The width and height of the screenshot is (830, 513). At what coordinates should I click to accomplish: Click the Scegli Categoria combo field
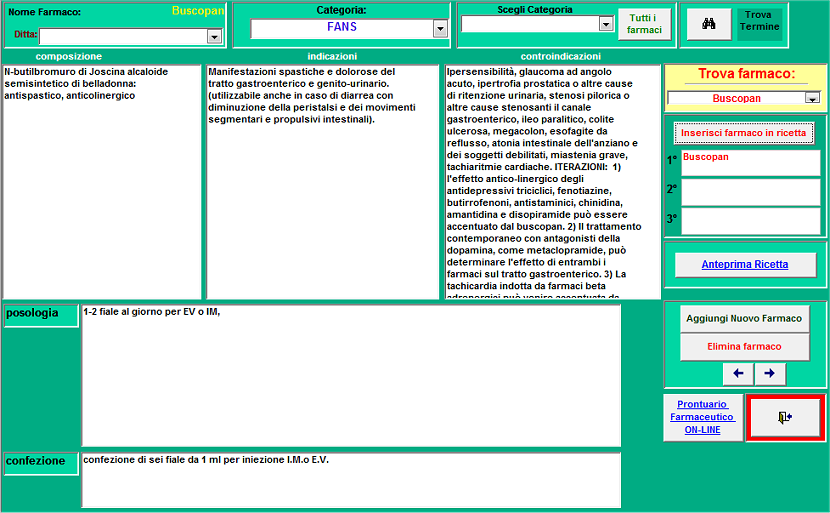pyautogui.click(x=530, y=23)
